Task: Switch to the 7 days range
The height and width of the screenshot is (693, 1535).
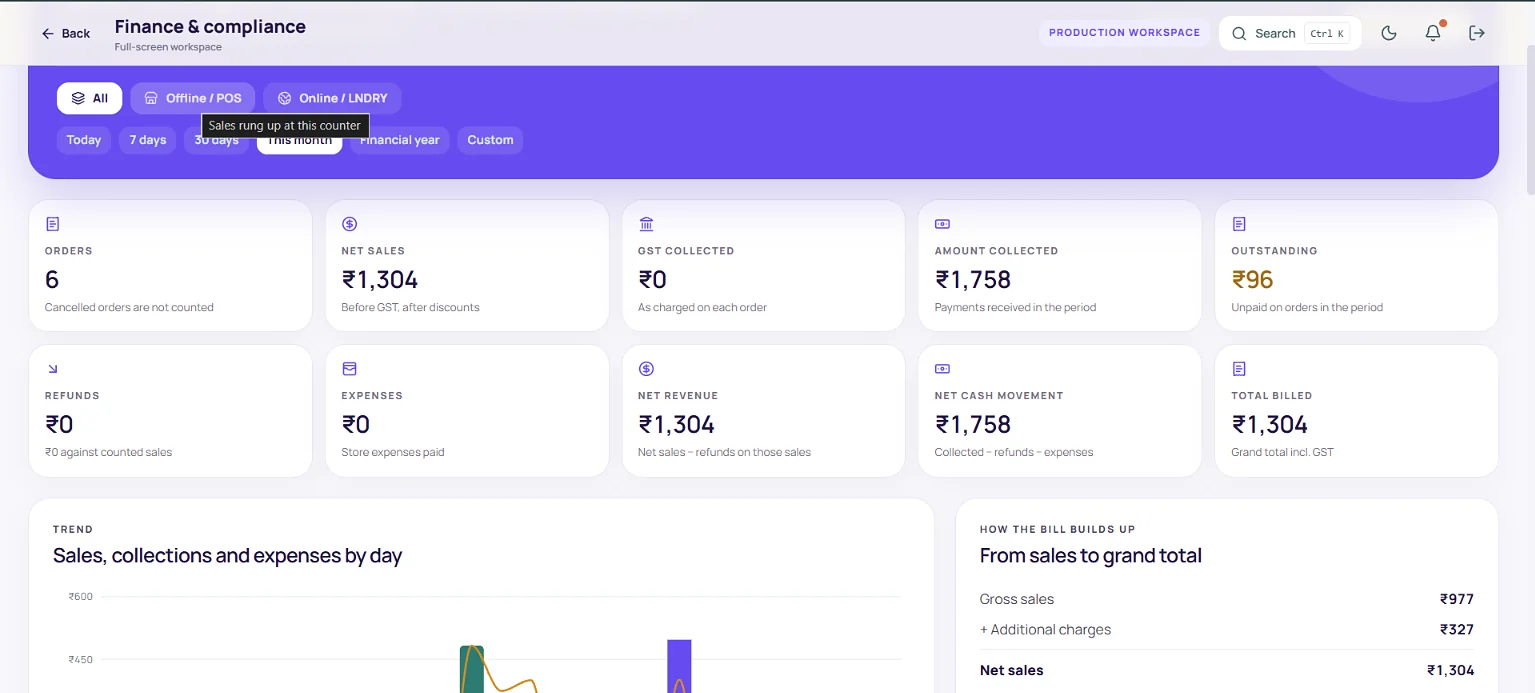Action: (148, 140)
